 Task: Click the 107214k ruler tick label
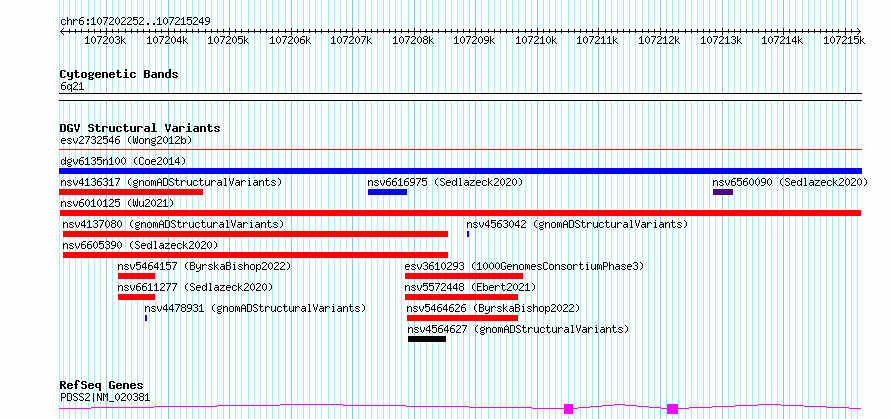(783, 40)
